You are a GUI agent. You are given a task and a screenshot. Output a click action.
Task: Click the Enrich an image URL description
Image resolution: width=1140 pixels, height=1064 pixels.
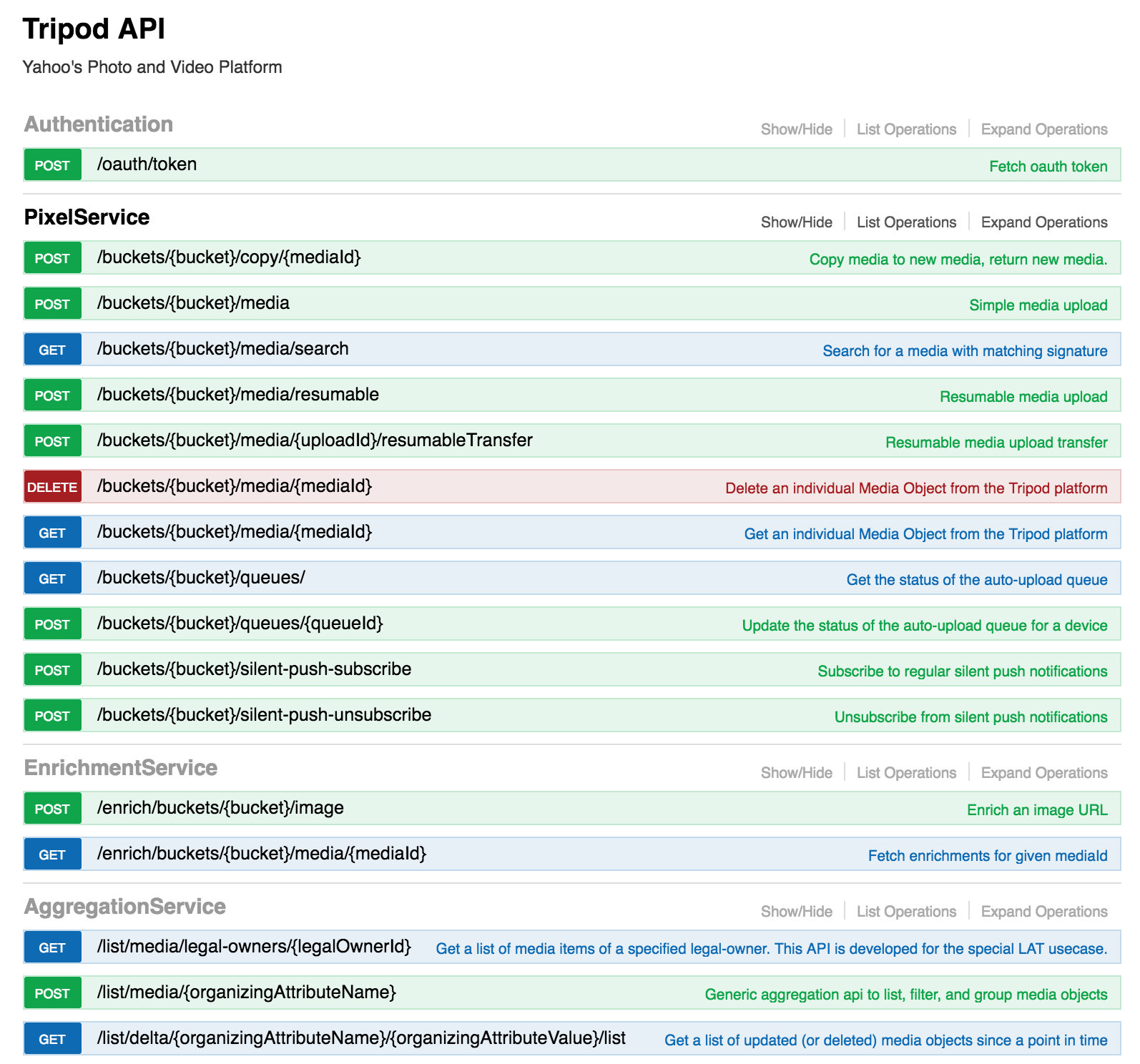coord(1037,810)
